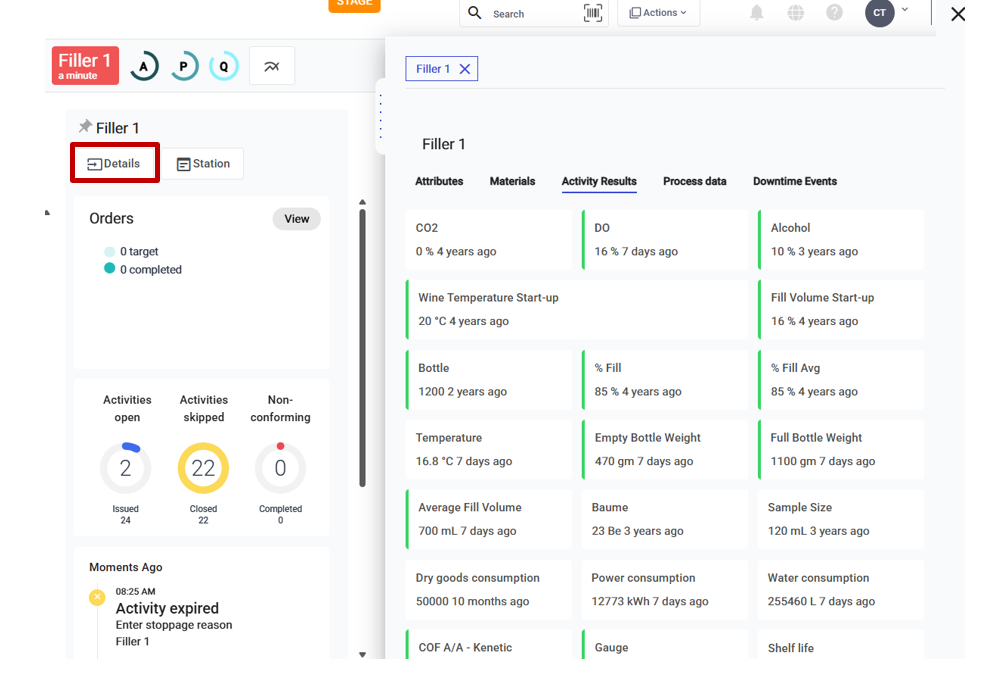This screenshot has width=995, height=674.
Task: Click the Activities skipped 22 ring gauge
Action: (x=203, y=468)
